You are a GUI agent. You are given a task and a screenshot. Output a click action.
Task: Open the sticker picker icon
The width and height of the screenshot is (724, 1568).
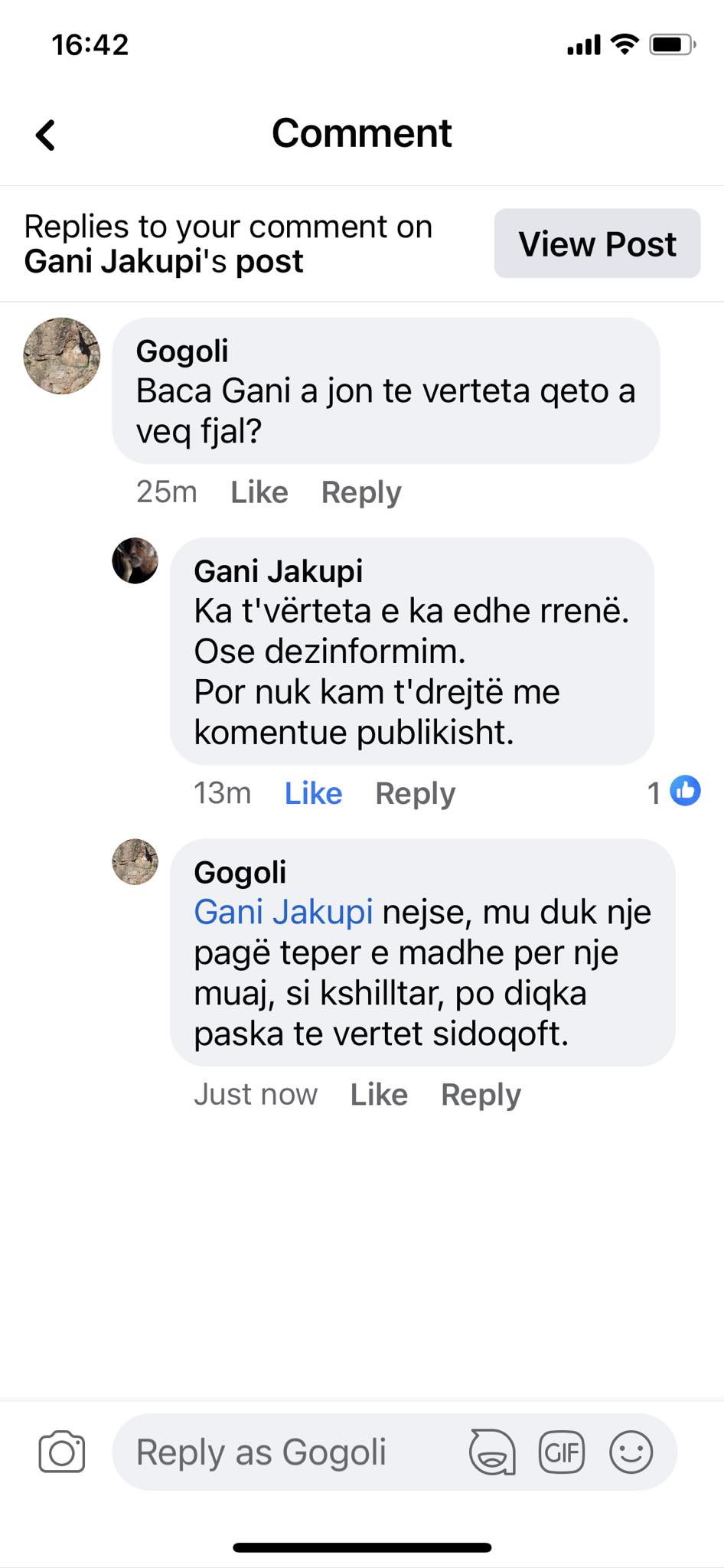[491, 1452]
